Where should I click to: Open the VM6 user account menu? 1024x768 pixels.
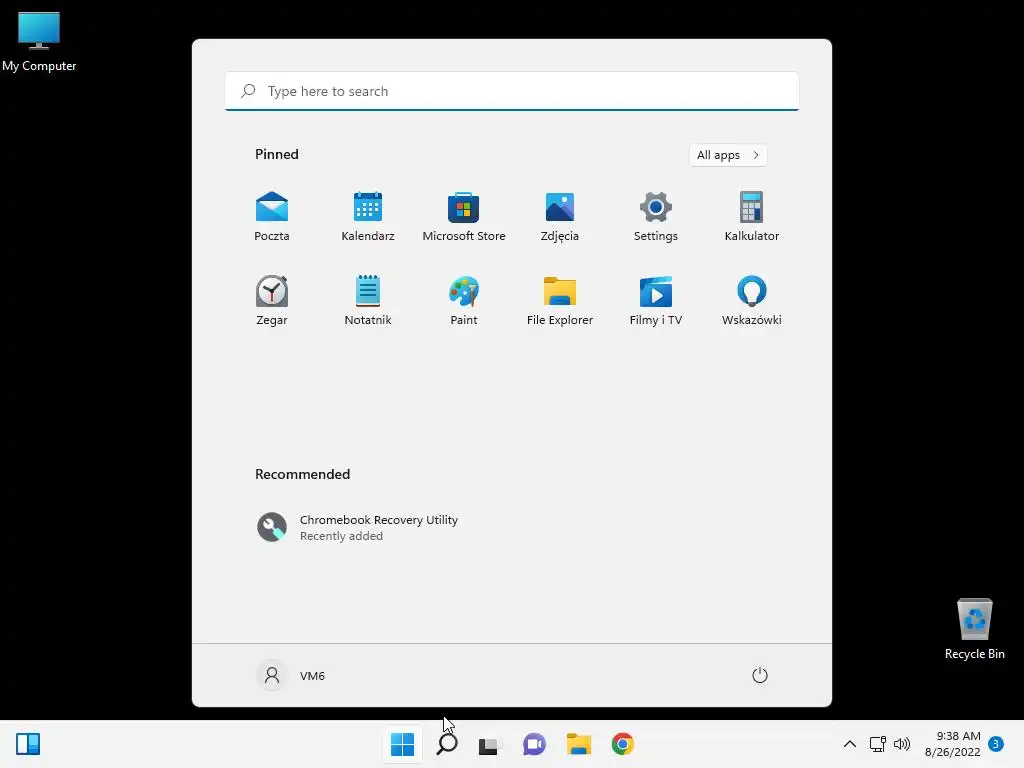(291, 675)
